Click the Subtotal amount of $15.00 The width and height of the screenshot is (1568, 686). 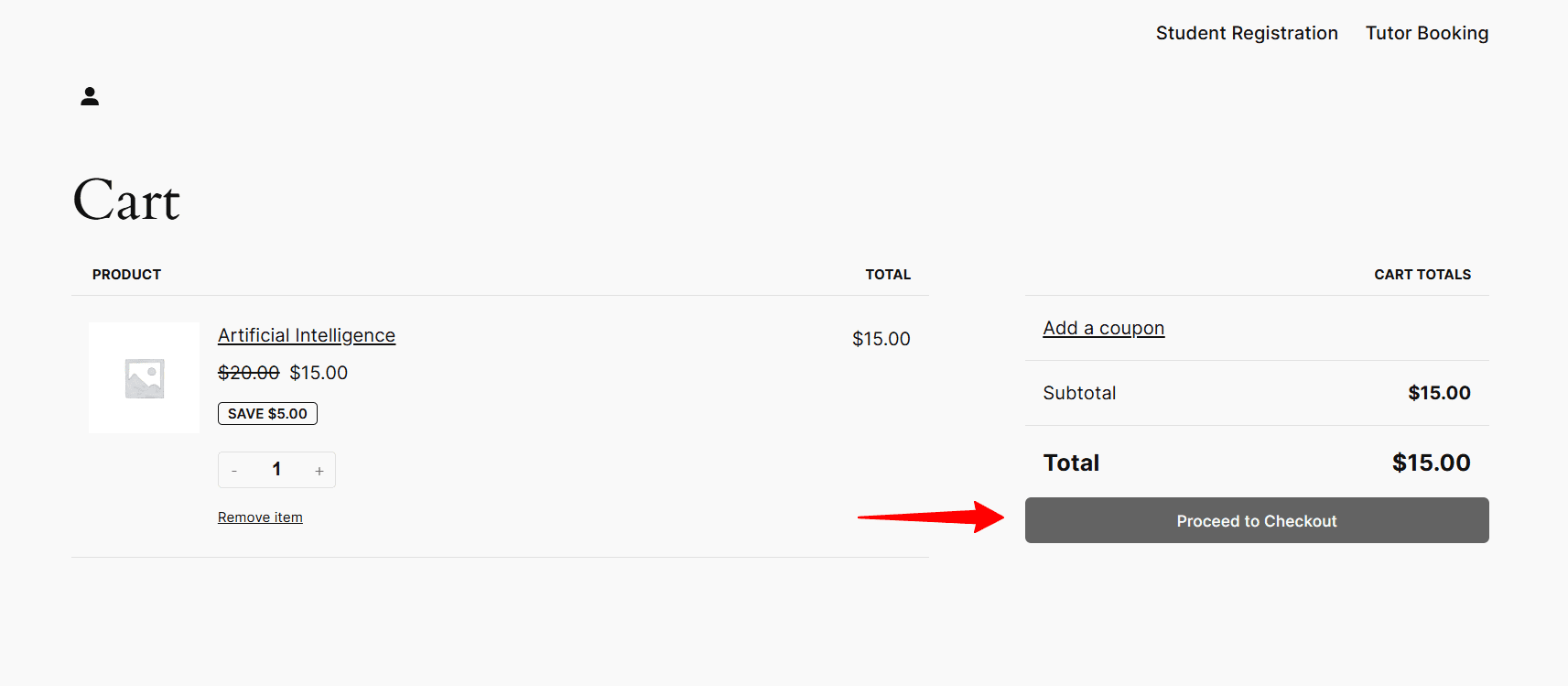(1439, 392)
